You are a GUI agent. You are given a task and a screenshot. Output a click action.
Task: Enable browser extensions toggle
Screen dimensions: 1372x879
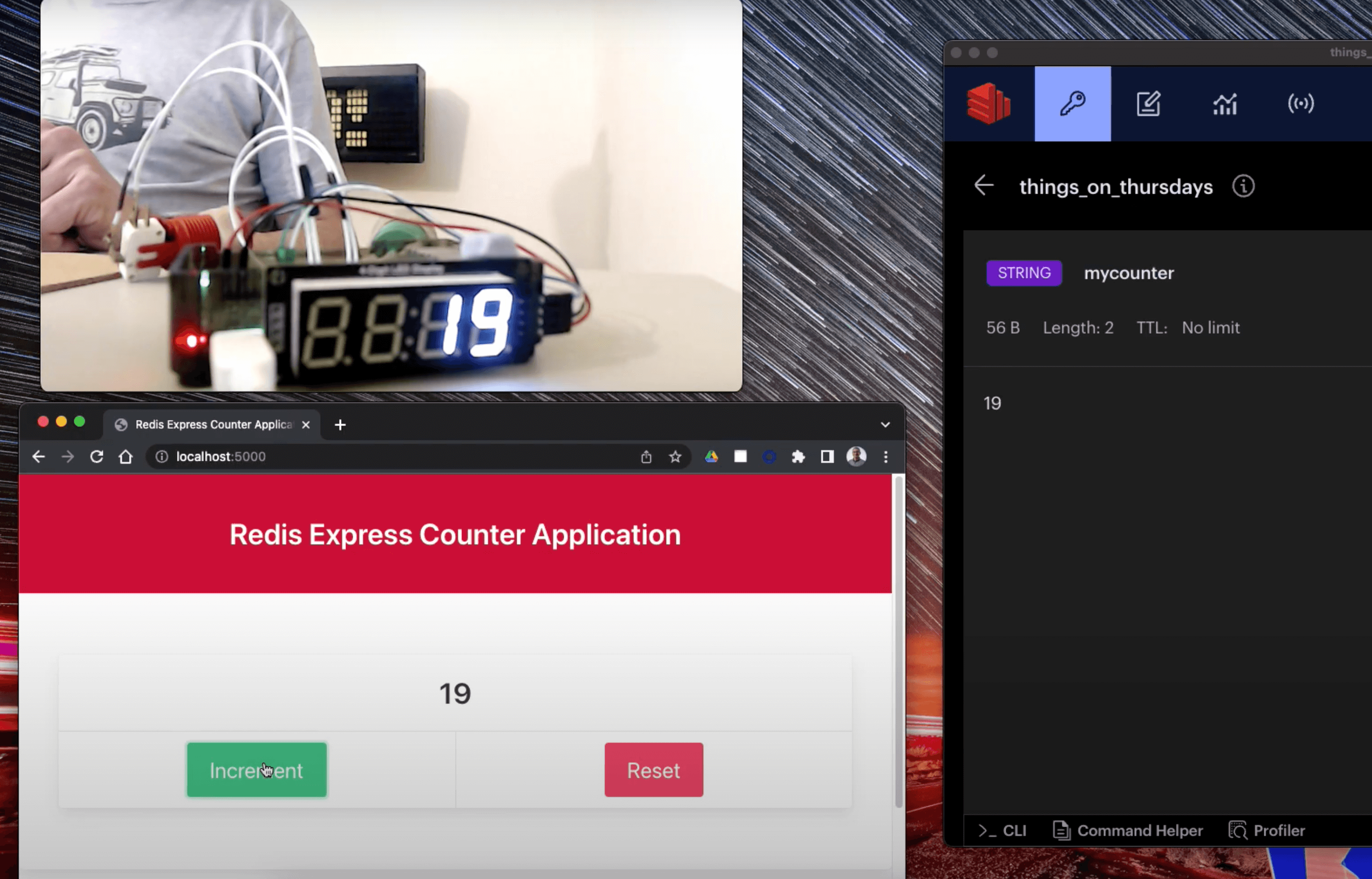pos(797,456)
